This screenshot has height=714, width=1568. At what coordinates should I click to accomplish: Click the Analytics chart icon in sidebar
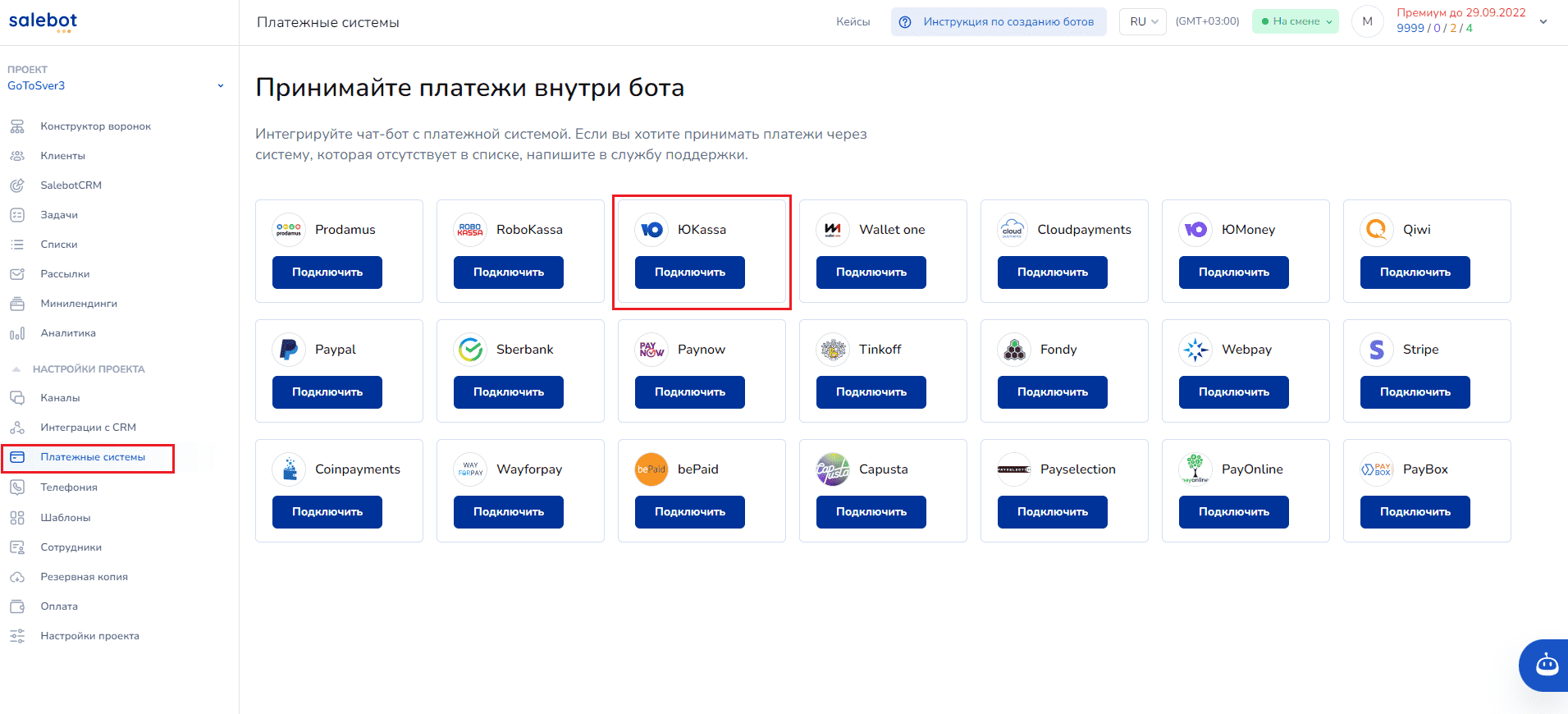point(17,333)
